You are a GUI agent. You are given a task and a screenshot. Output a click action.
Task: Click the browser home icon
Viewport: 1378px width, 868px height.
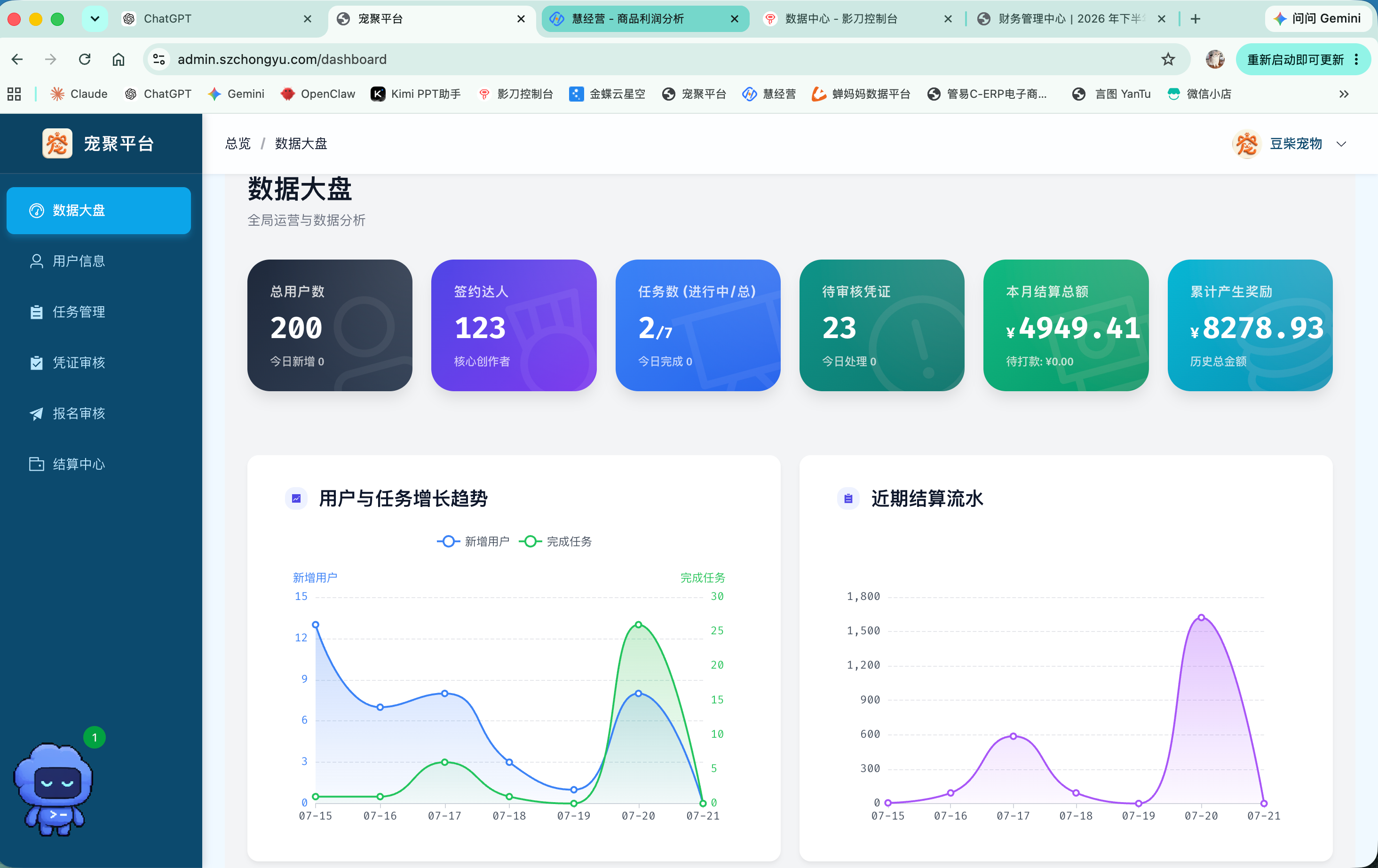pyautogui.click(x=119, y=59)
